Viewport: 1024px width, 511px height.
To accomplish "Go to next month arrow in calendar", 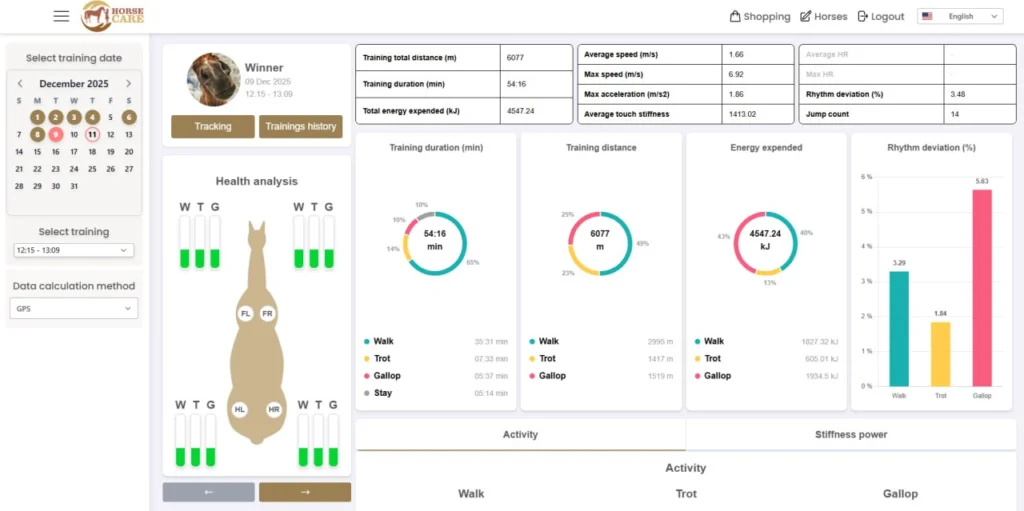I will point(128,84).
